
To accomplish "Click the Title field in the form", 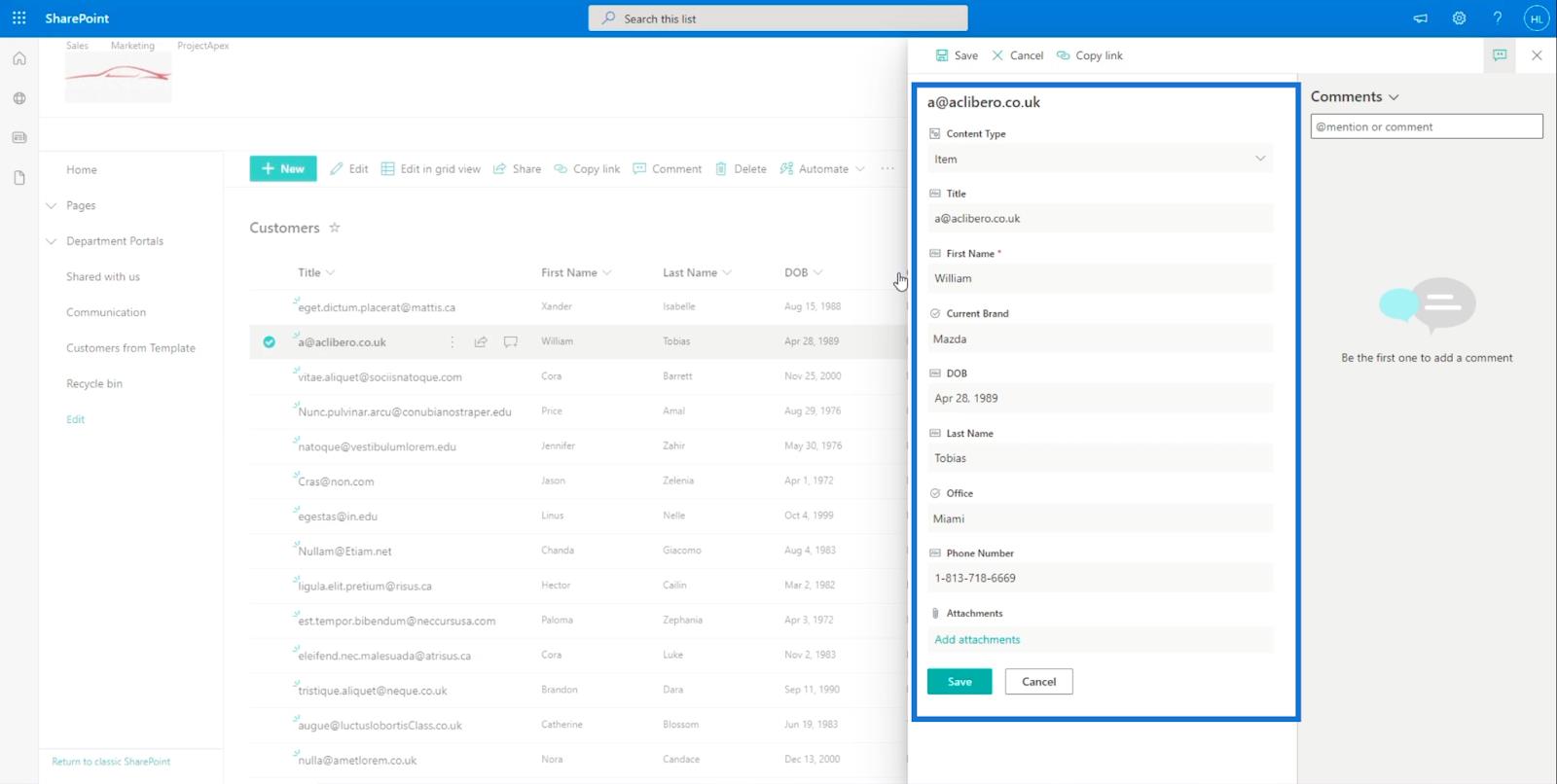I will tap(1101, 219).
